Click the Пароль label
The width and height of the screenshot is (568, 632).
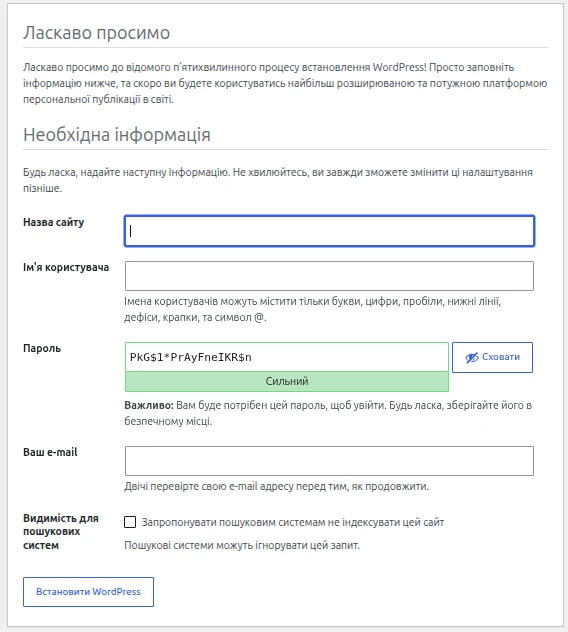click(x=42, y=348)
